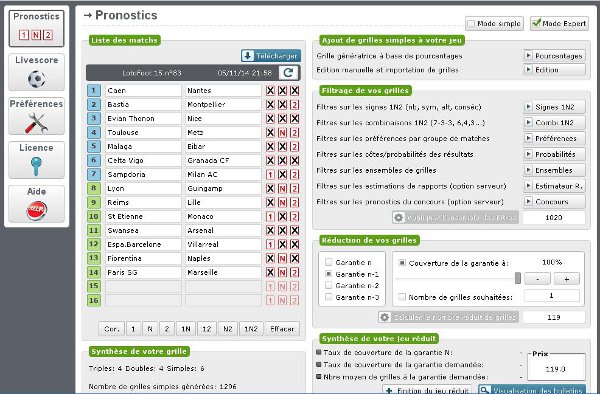Apply sign 2 with bottom button

click(167, 329)
